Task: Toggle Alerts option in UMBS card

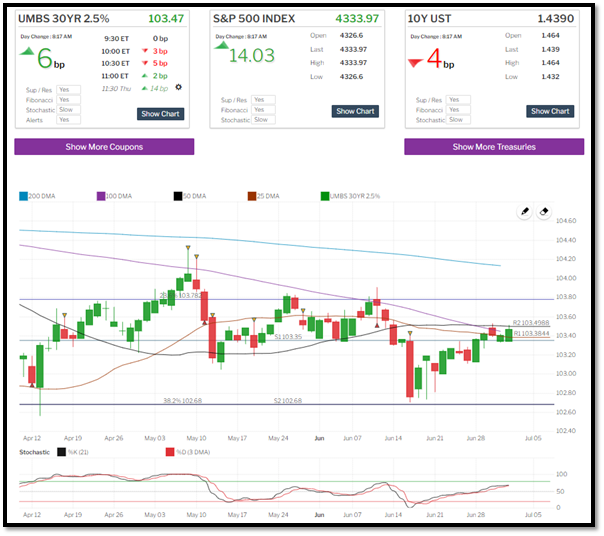Action: (69, 120)
